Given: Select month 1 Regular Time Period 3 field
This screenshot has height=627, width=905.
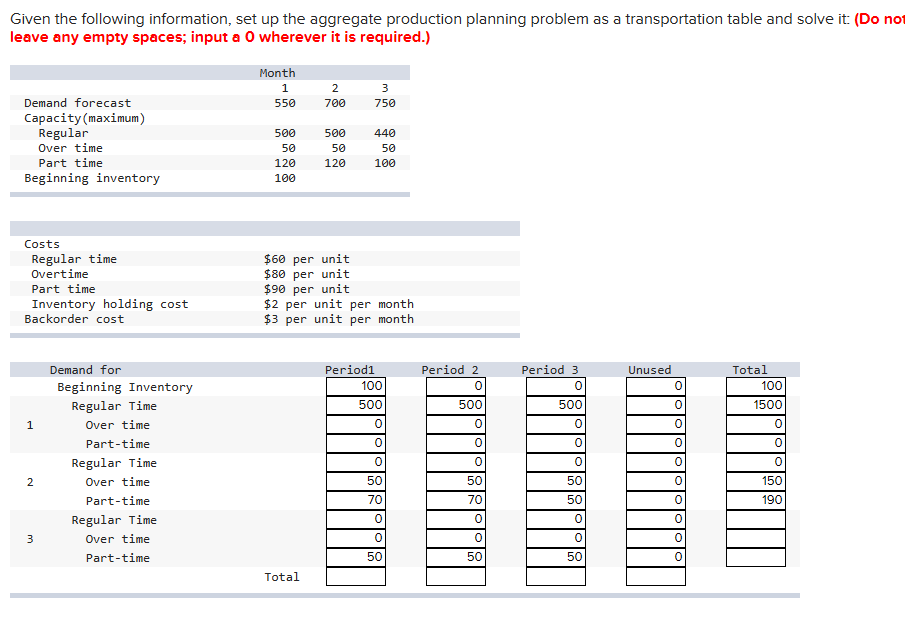Looking at the screenshot, I should coord(556,405).
